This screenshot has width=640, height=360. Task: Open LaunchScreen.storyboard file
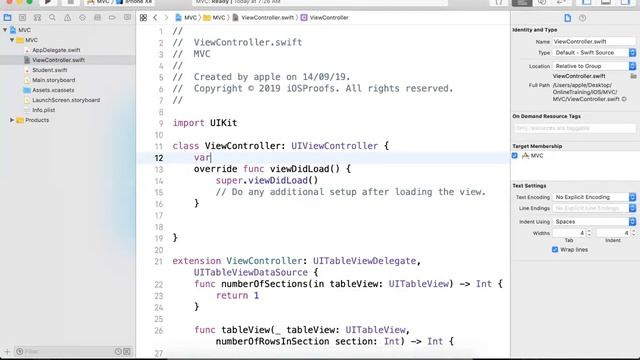click(x=66, y=100)
